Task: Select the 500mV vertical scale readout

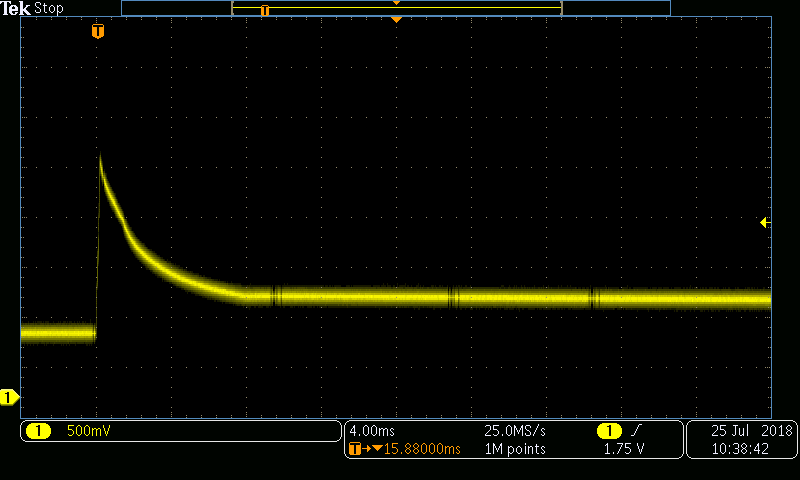Action: click(90, 431)
